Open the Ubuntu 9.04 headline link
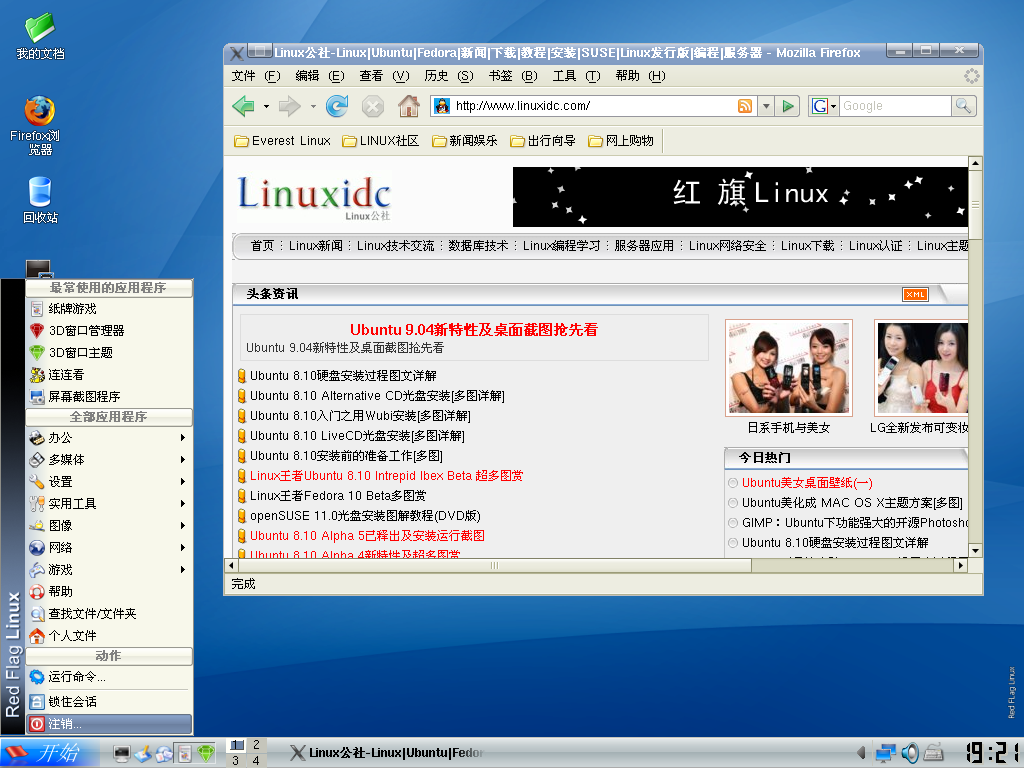The image size is (1024, 768). (471, 330)
